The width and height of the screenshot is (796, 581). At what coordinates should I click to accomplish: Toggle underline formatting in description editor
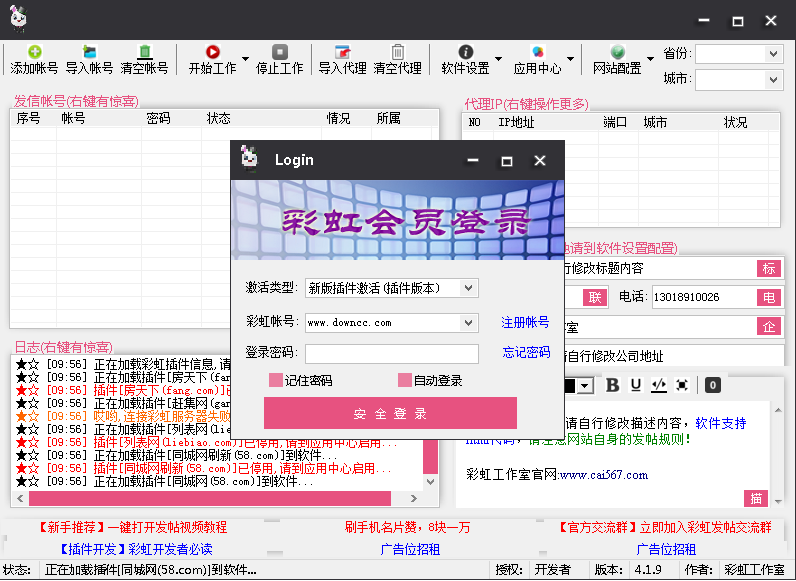[x=635, y=385]
